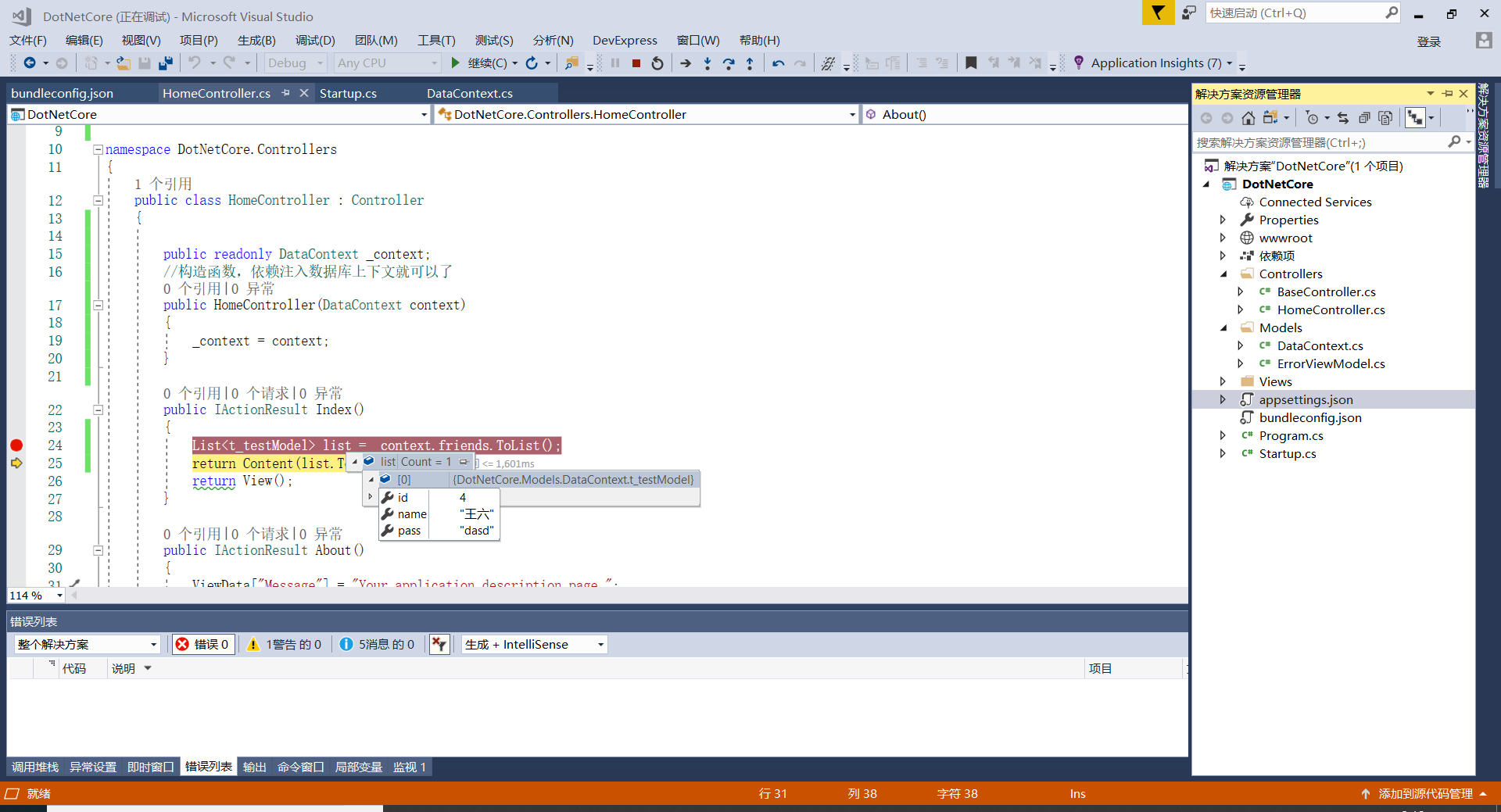Click the step over icon
This screenshot has width=1501, height=812.
729,63
